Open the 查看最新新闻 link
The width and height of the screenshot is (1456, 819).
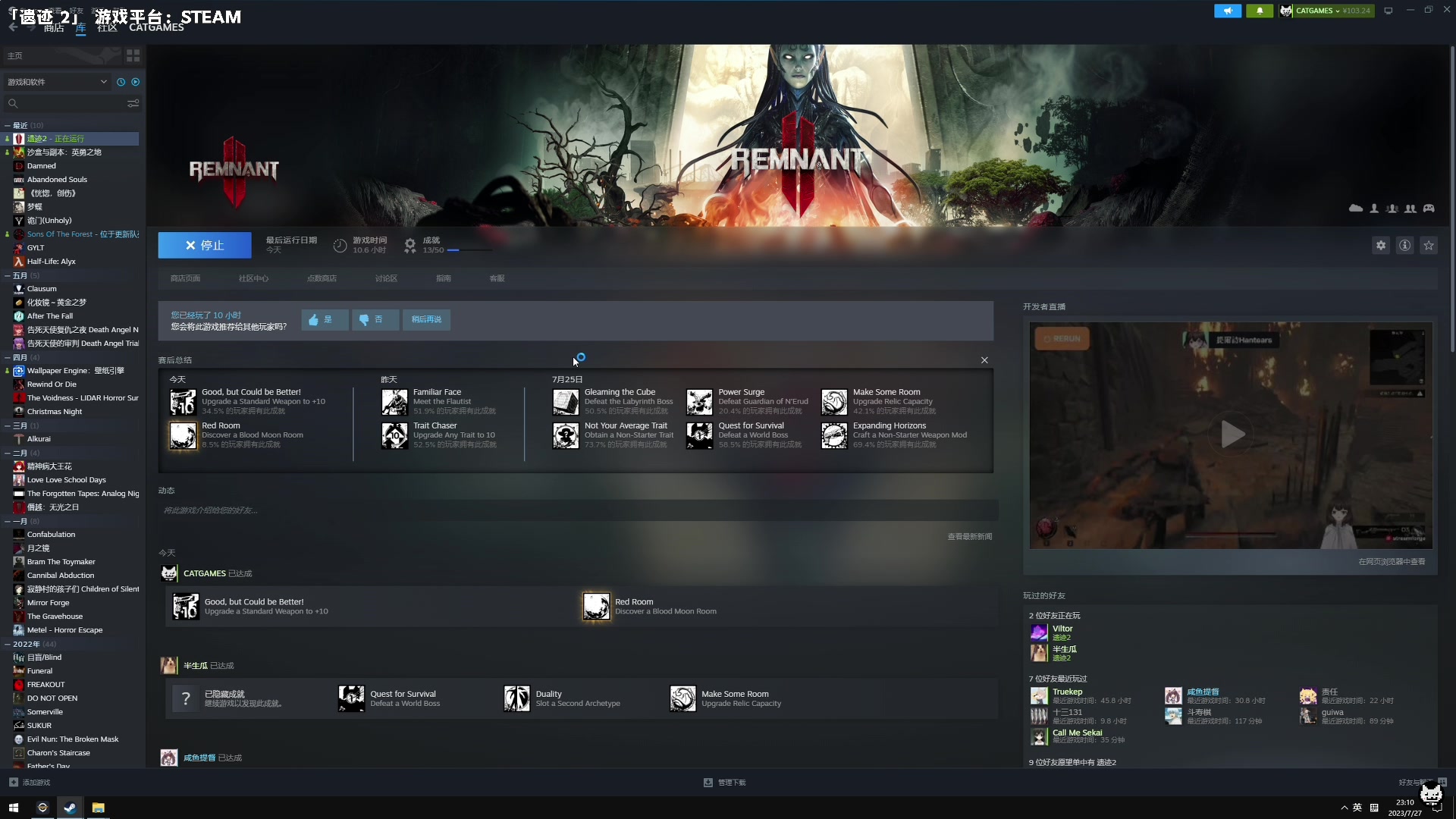click(969, 536)
